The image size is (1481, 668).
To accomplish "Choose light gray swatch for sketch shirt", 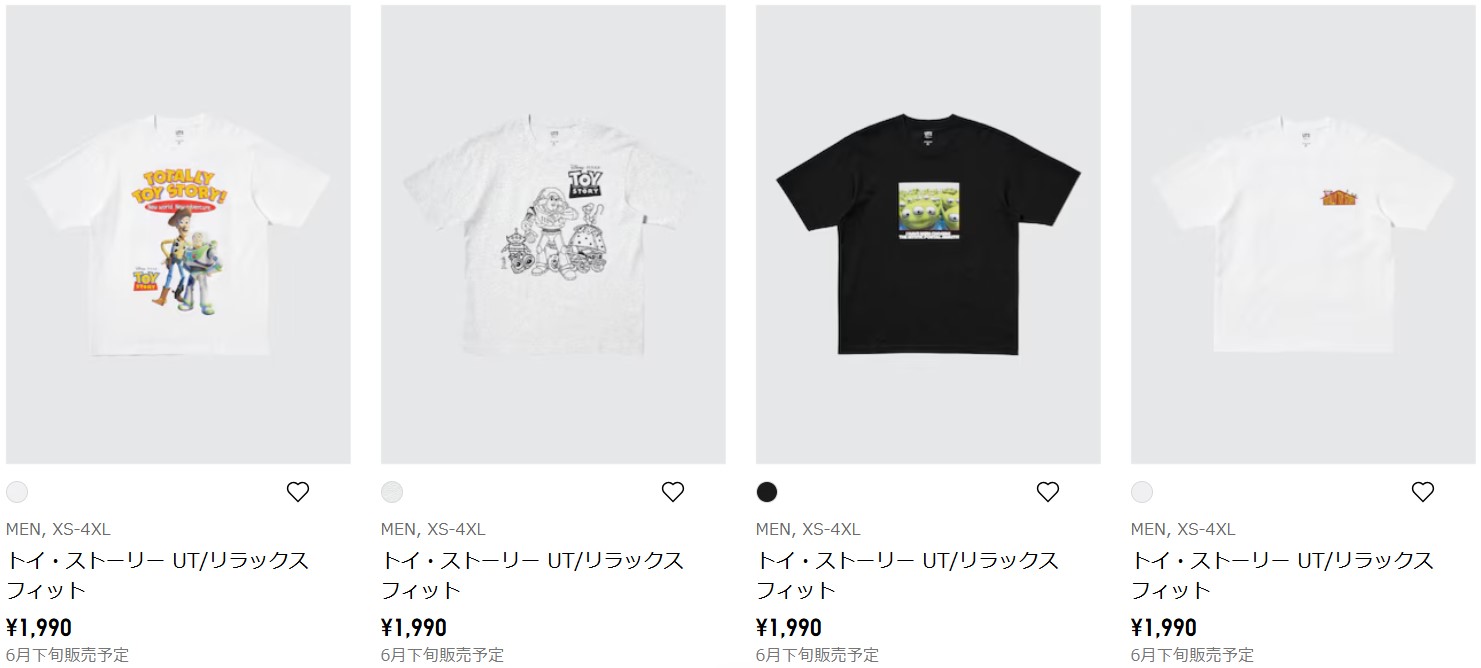I will tap(392, 492).
